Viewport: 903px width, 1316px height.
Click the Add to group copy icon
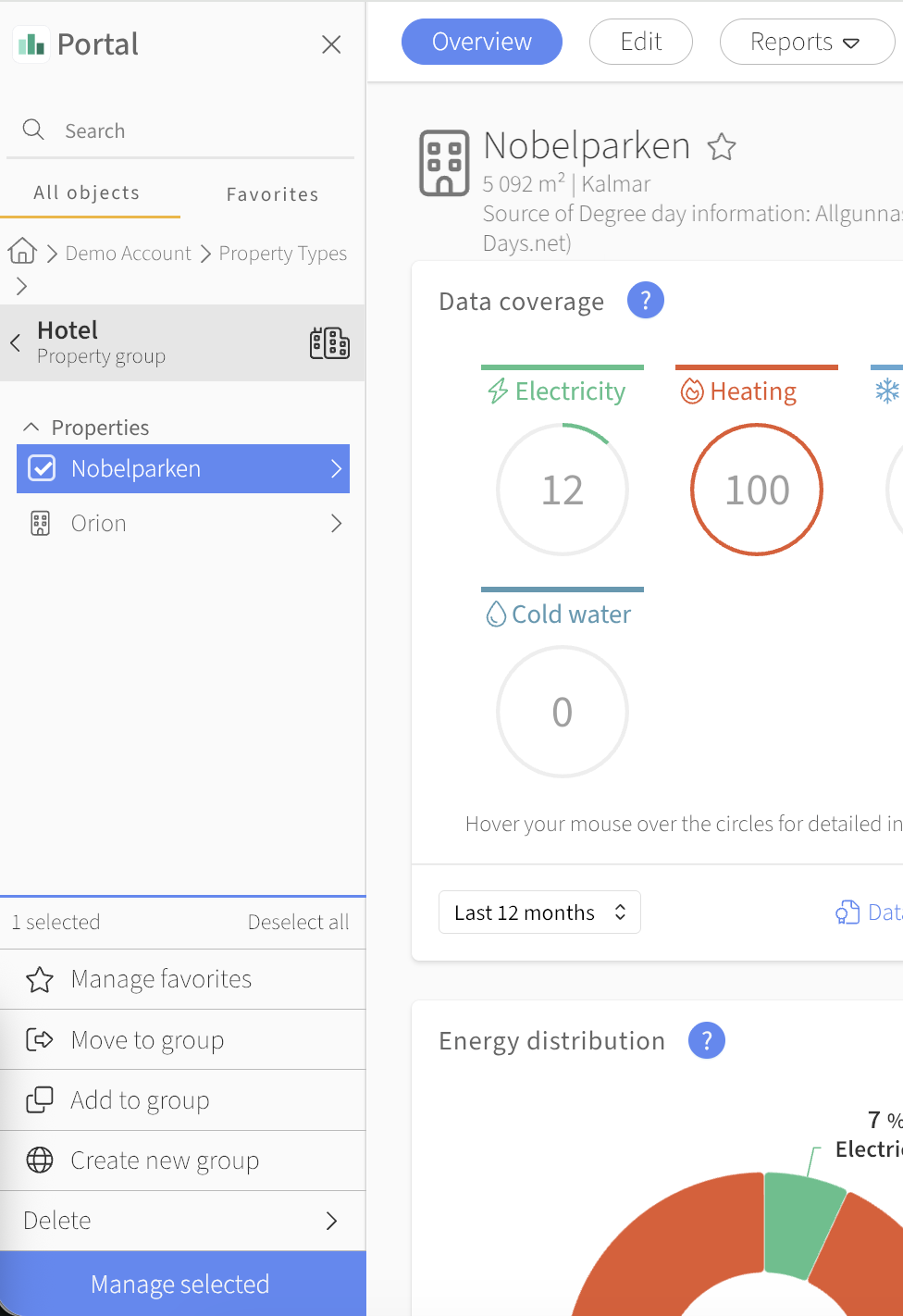coord(40,1099)
